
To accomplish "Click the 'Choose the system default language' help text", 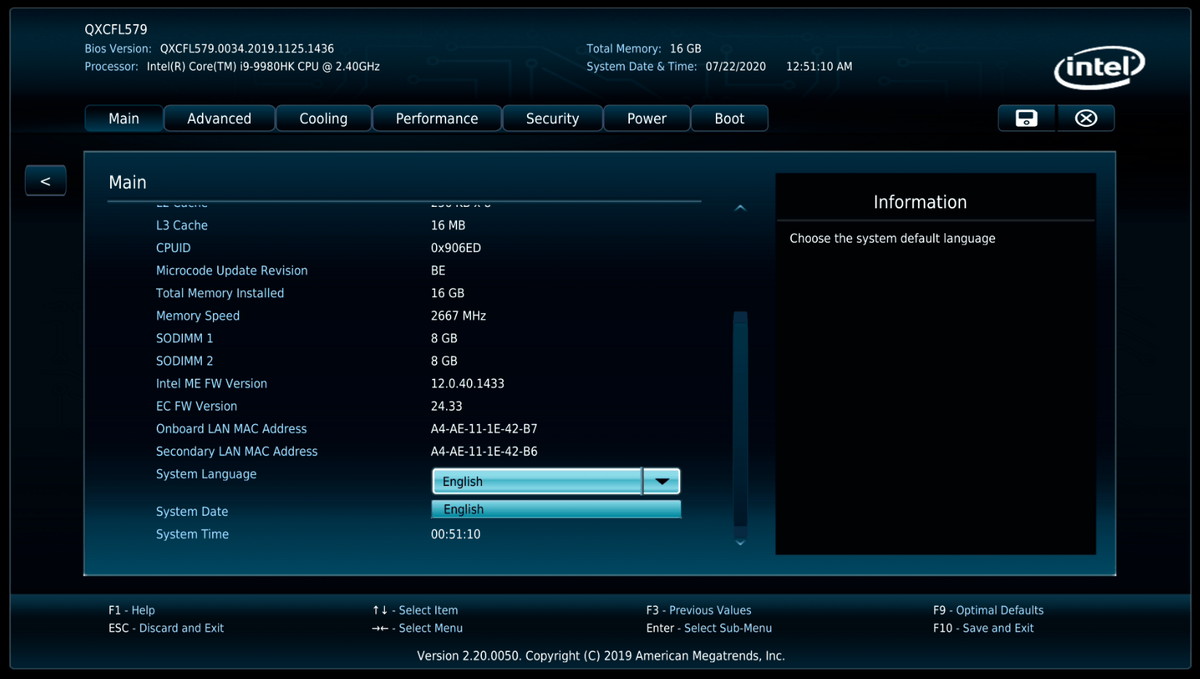I will 892,239.
